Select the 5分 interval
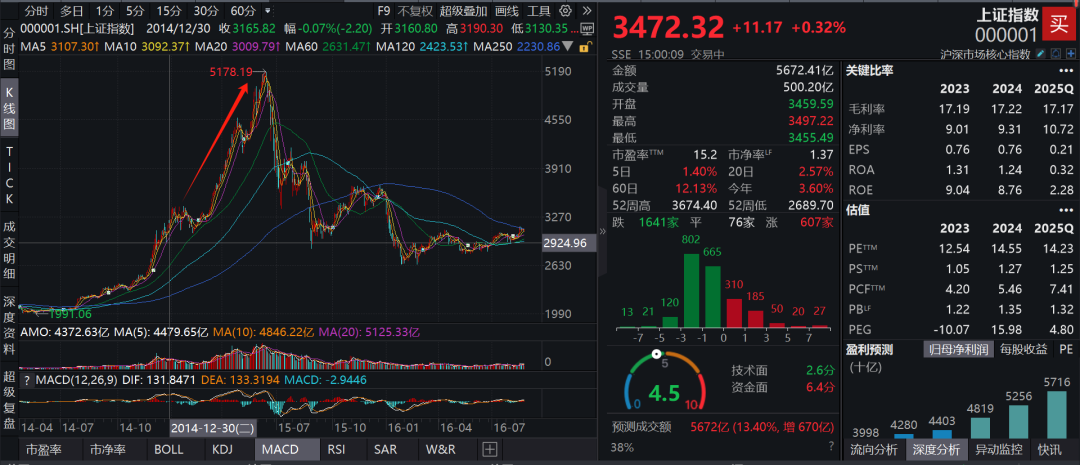The image size is (1080, 465). pyautogui.click(x=135, y=11)
